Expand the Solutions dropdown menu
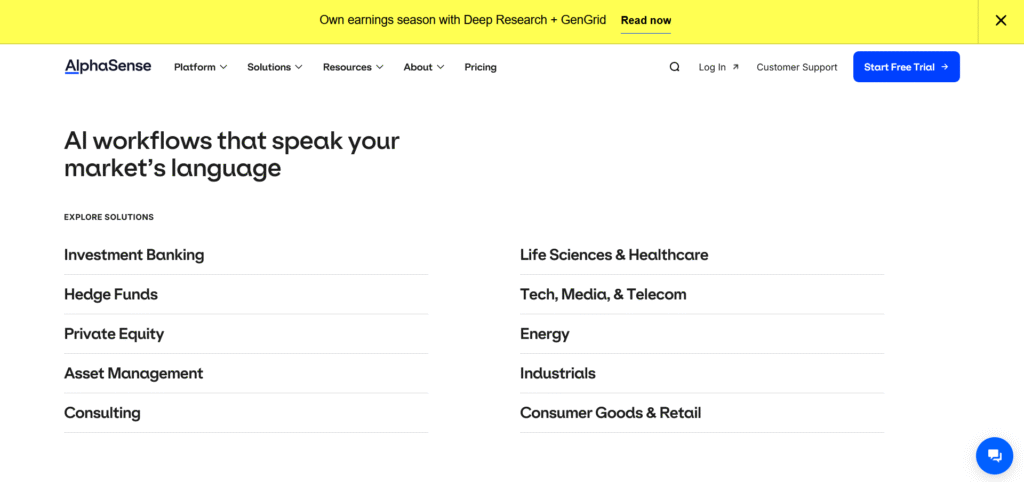 point(274,67)
